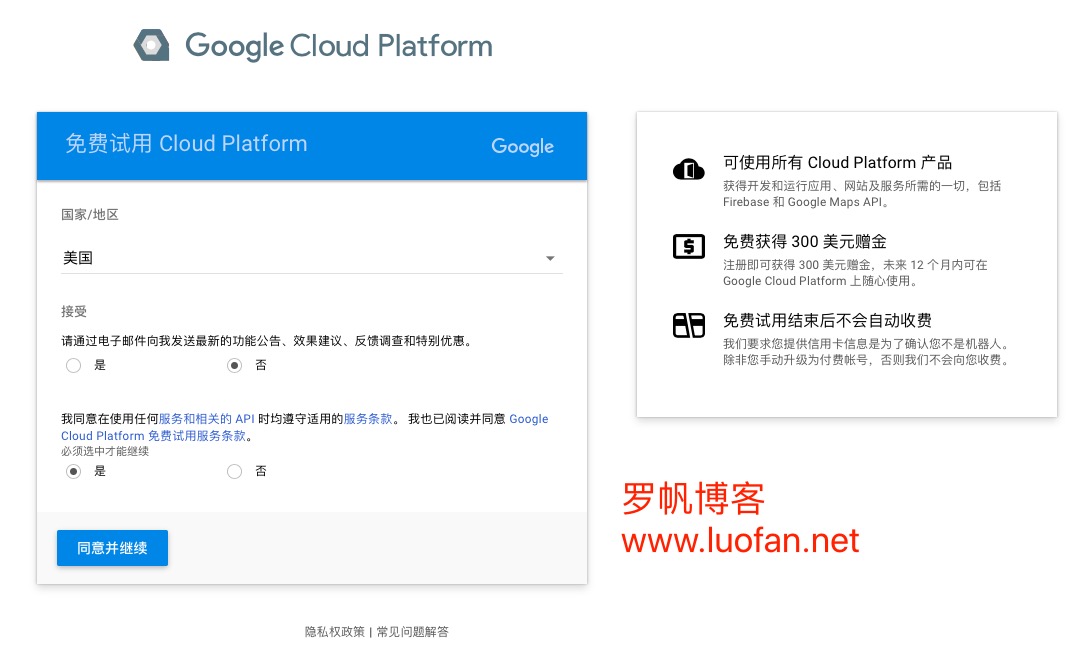
Task: Open Google Cloud Platform 免费试用服务条款 link
Action: click(305, 427)
